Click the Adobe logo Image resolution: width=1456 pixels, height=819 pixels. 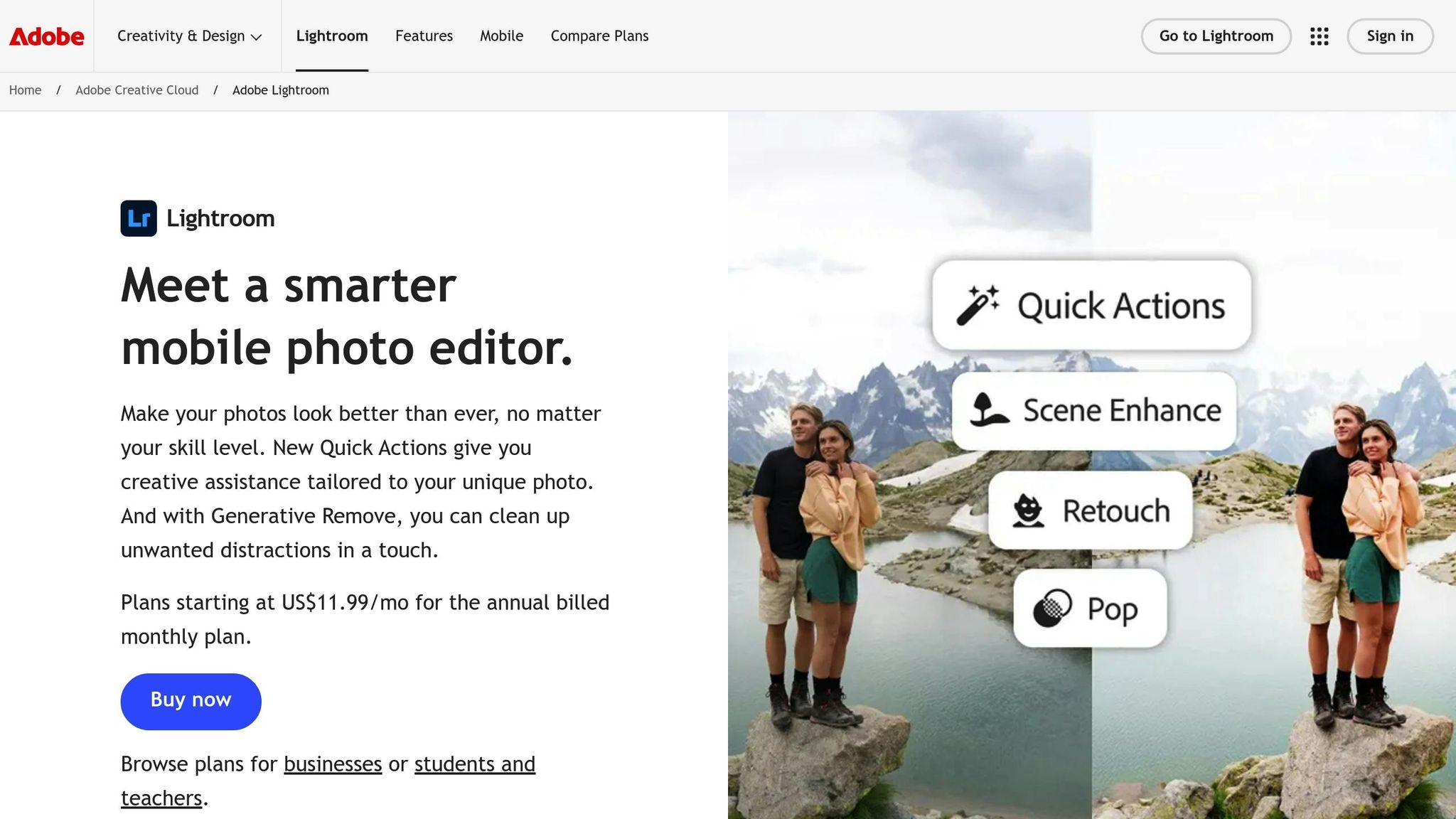tap(46, 36)
